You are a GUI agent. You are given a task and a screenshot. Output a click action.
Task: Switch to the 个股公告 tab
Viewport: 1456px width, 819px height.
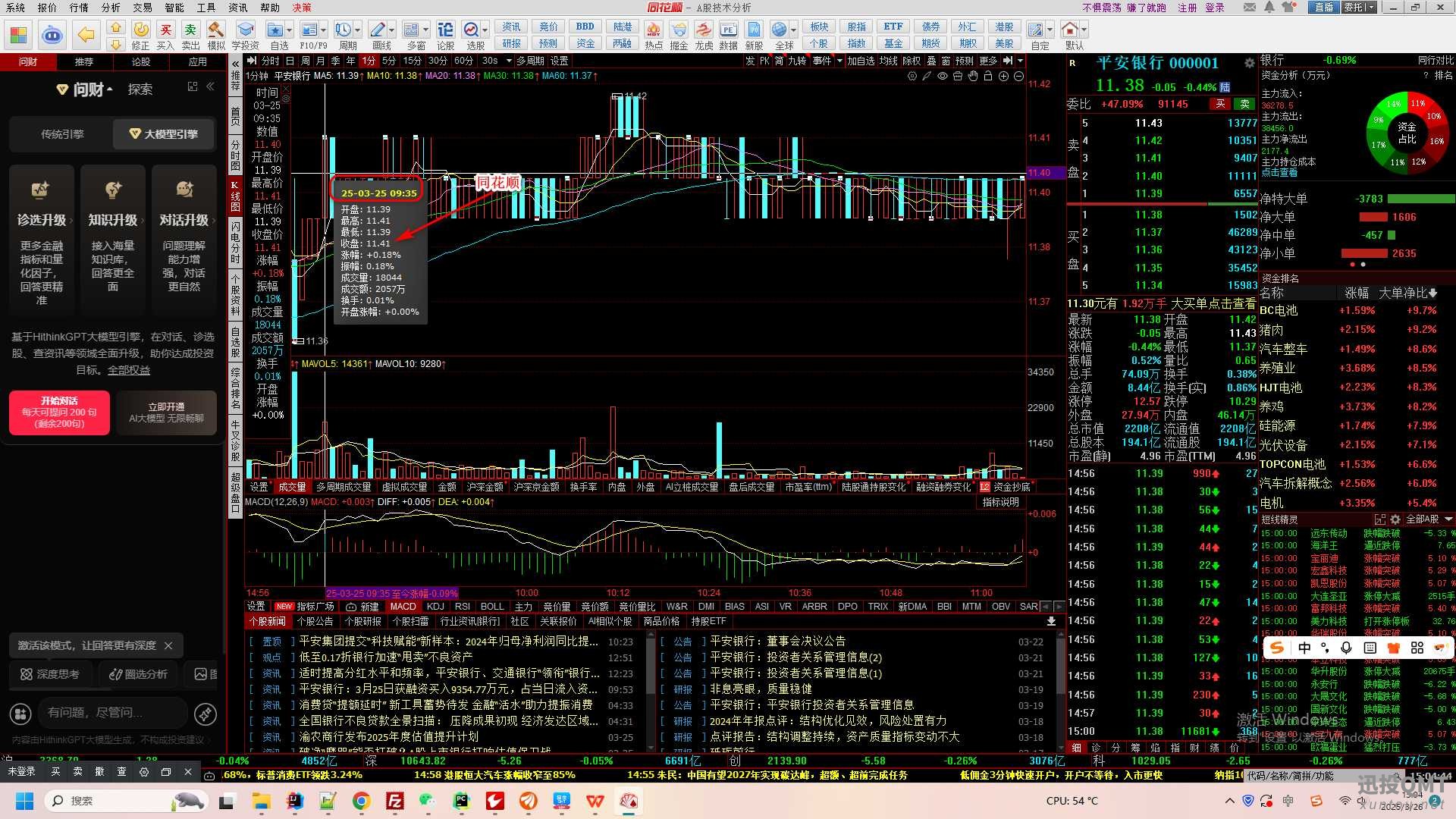pyautogui.click(x=315, y=622)
